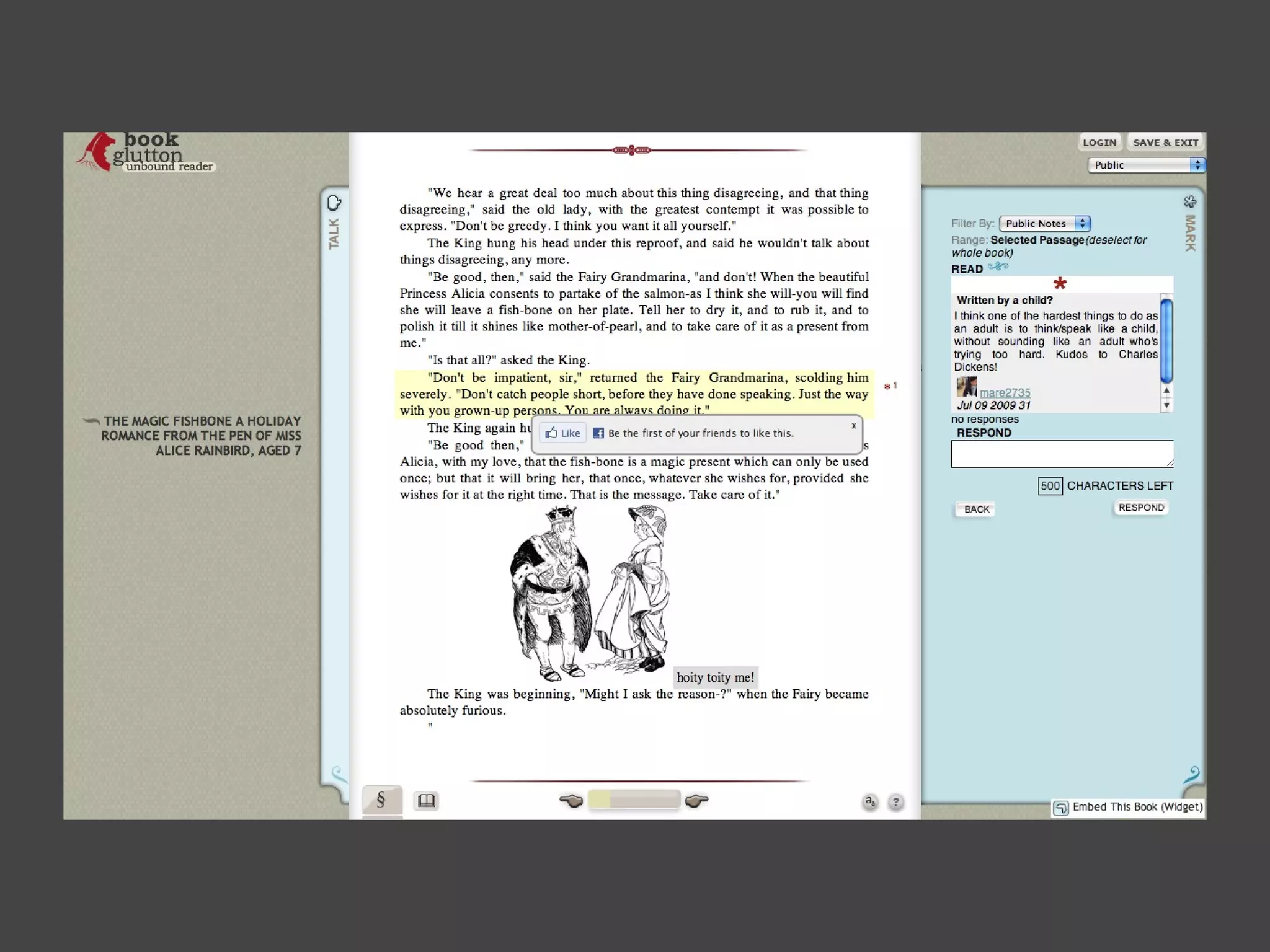Open the Filter By Public Notes dropdown

(1044, 224)
